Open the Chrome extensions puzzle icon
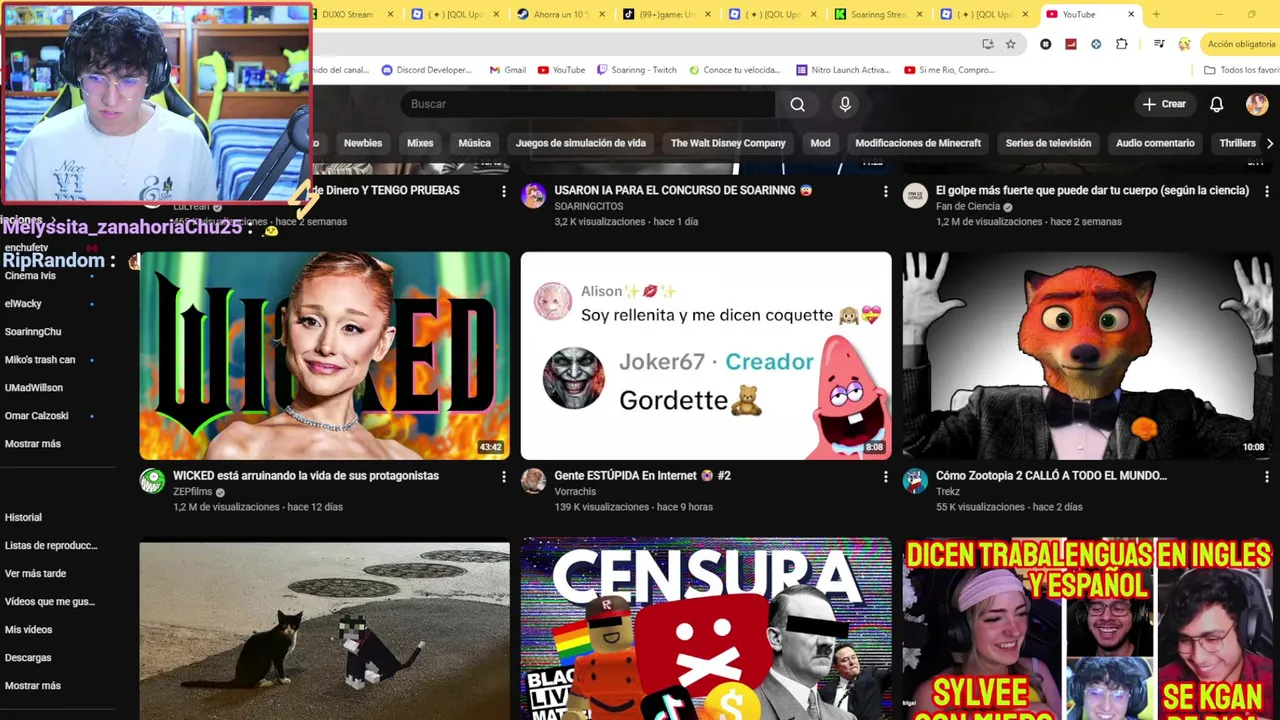 point(1121,44)
